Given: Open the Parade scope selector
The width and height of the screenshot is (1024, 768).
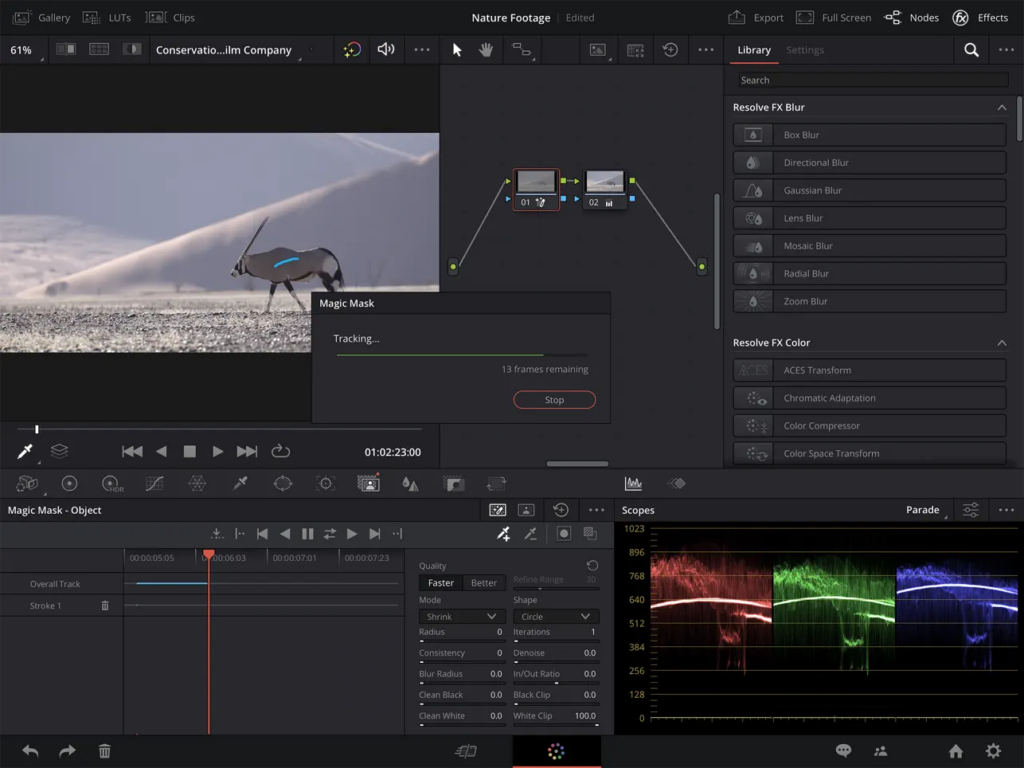Looking at the screenshot, I should point(924,509).
